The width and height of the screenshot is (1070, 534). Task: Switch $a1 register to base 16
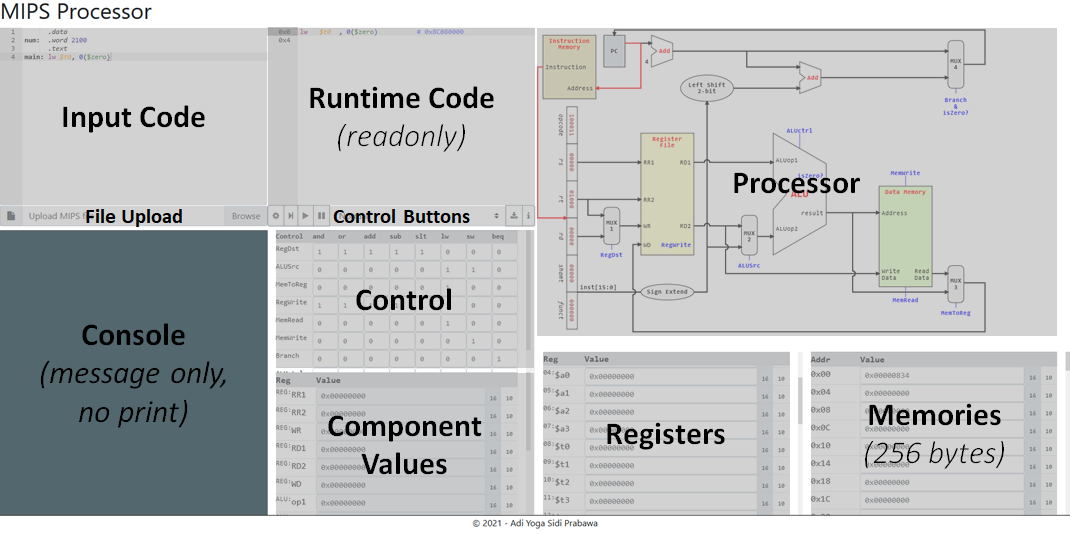(766, 394)
